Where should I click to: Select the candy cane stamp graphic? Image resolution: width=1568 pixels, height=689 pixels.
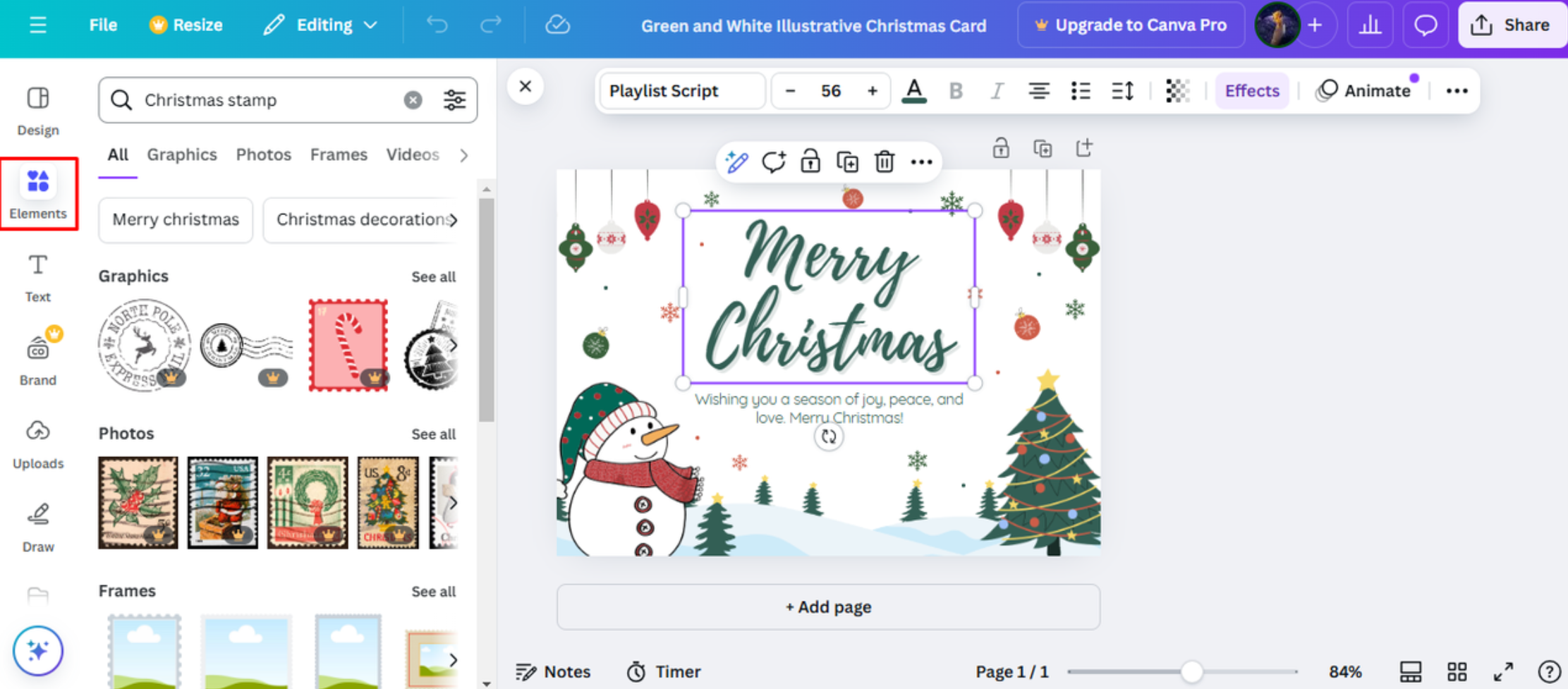[347, 345]
